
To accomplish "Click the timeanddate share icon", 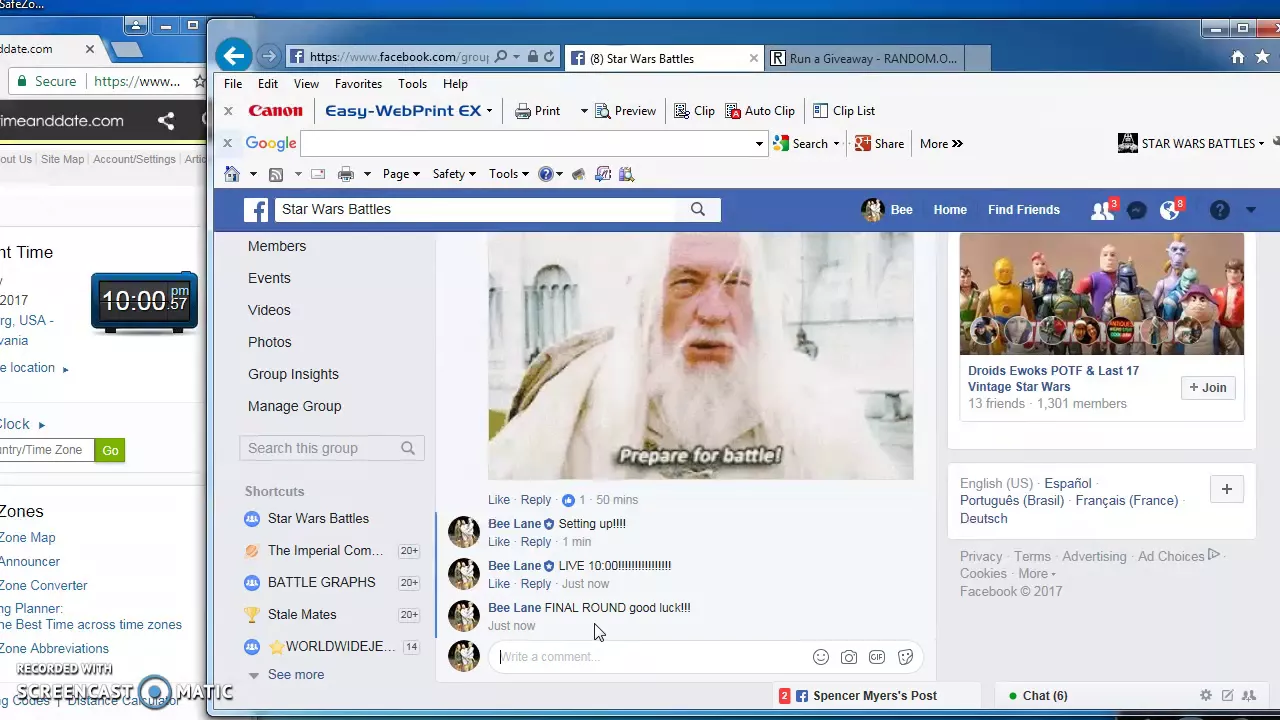I will click(166, 121).
